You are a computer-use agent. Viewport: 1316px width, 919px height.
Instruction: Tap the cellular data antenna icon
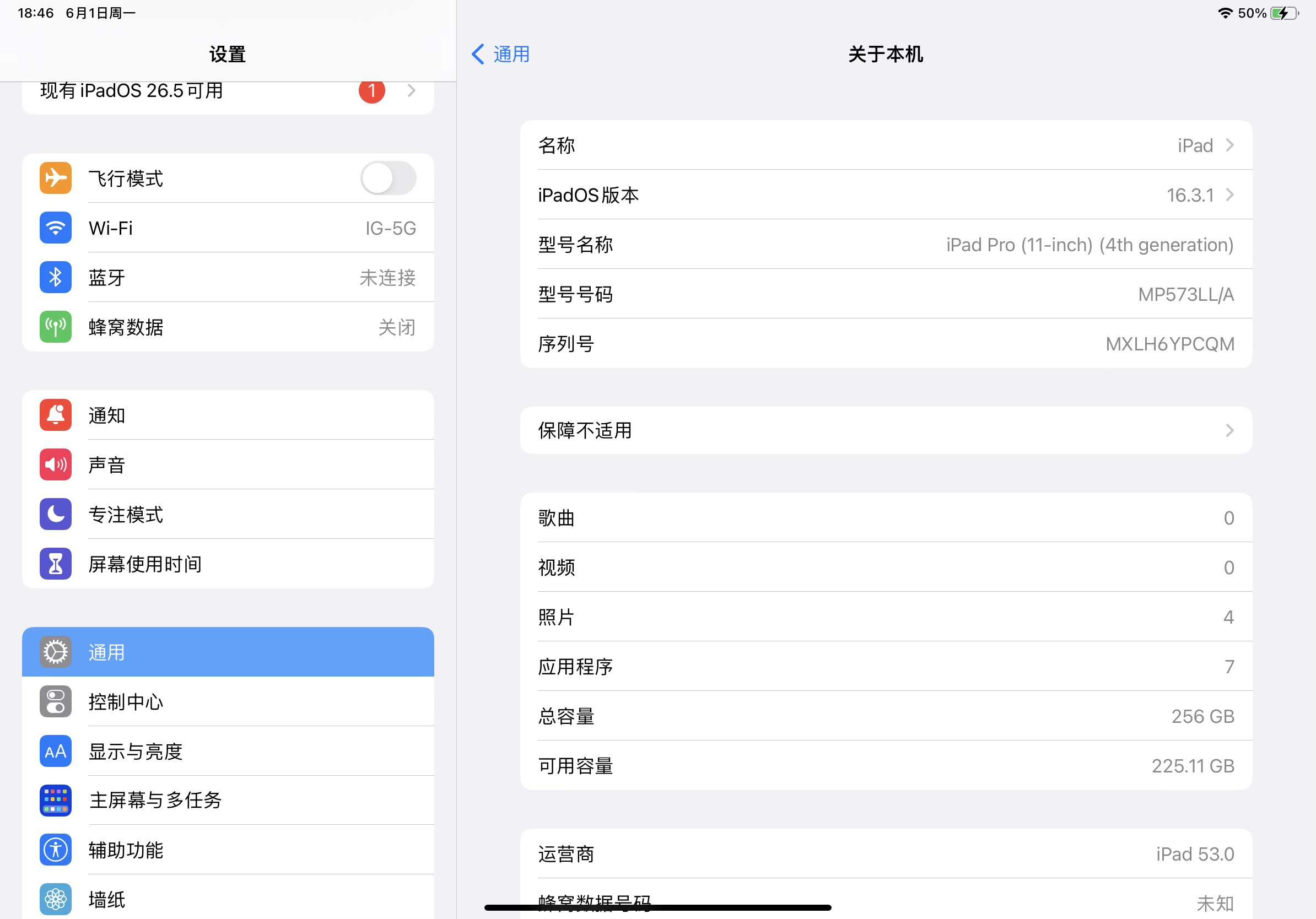(x=56, y=327)
